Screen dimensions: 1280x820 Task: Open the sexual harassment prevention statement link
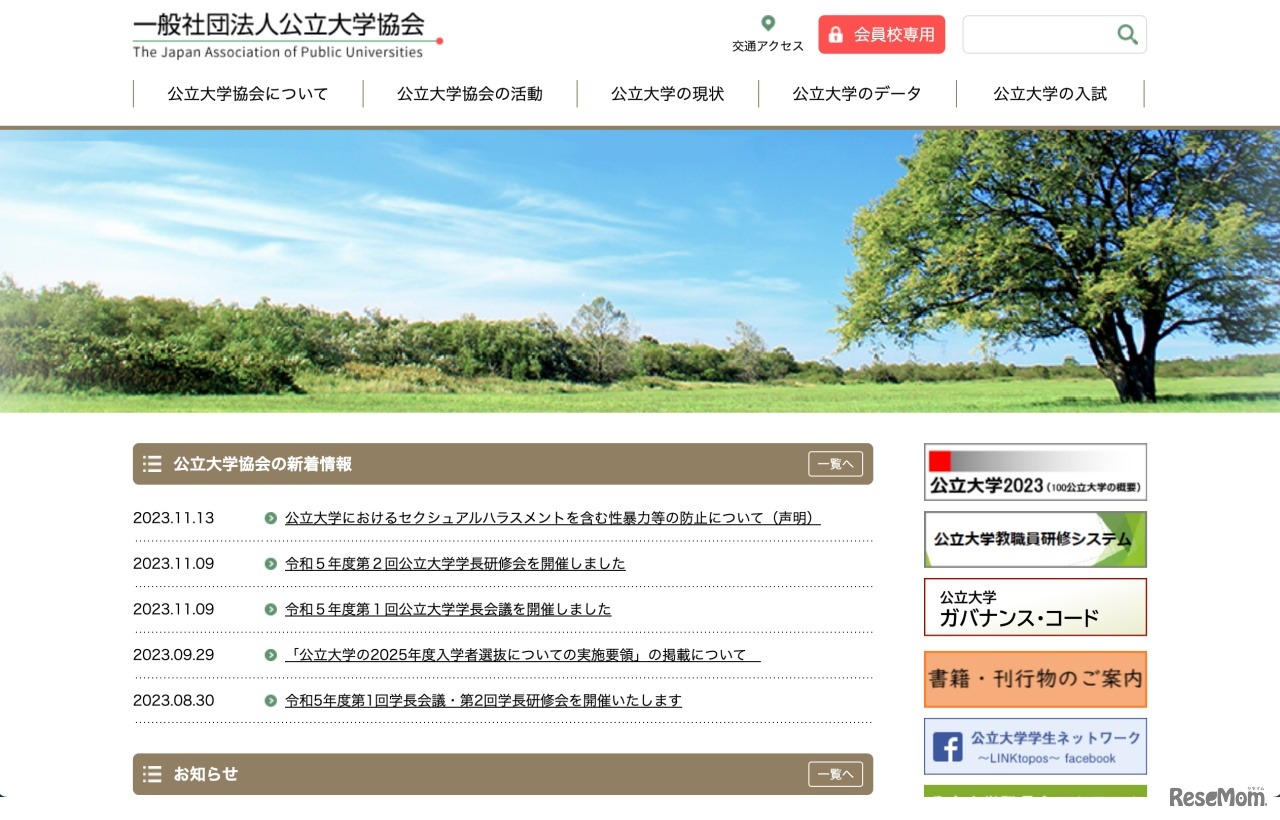(x=550, y=518)
